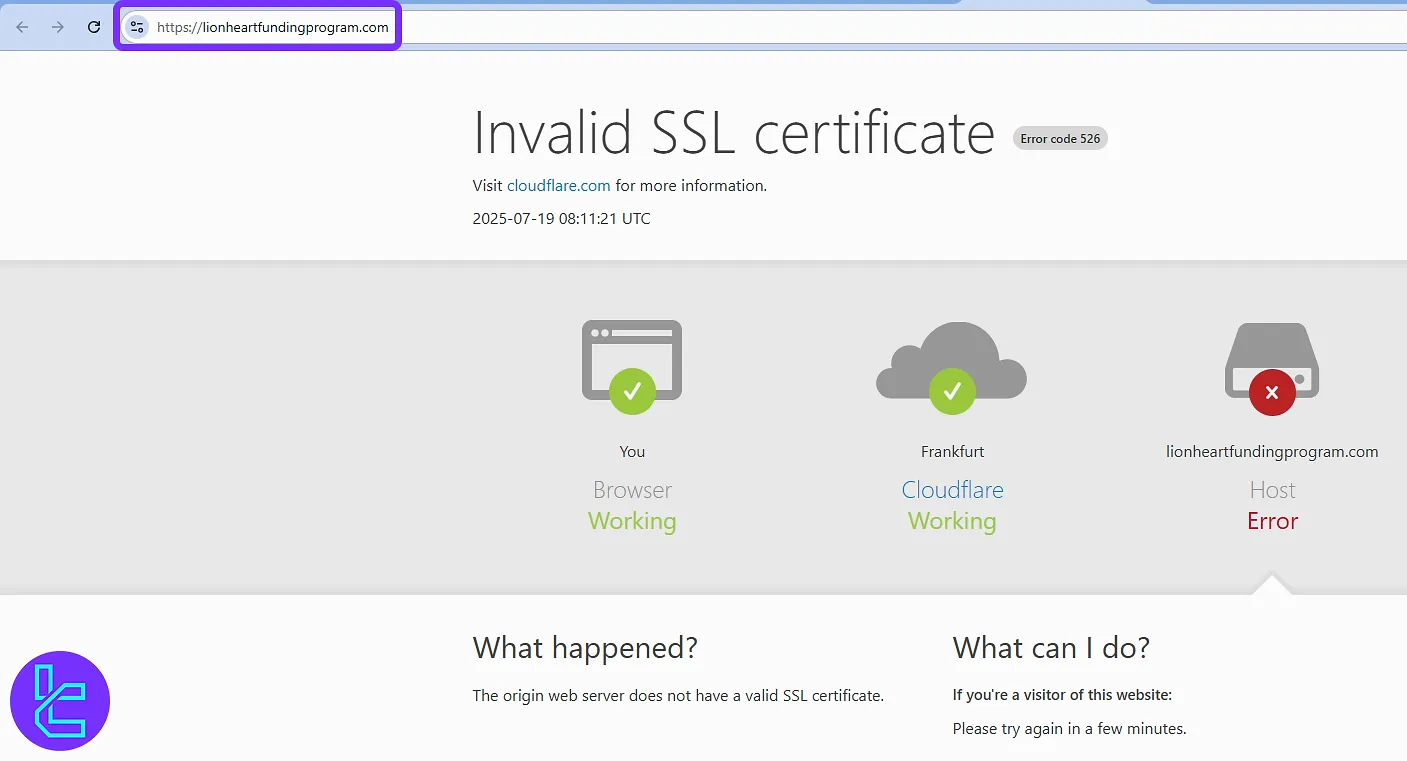Click the purple Lionheart logo at bottom left

point(59,700)
